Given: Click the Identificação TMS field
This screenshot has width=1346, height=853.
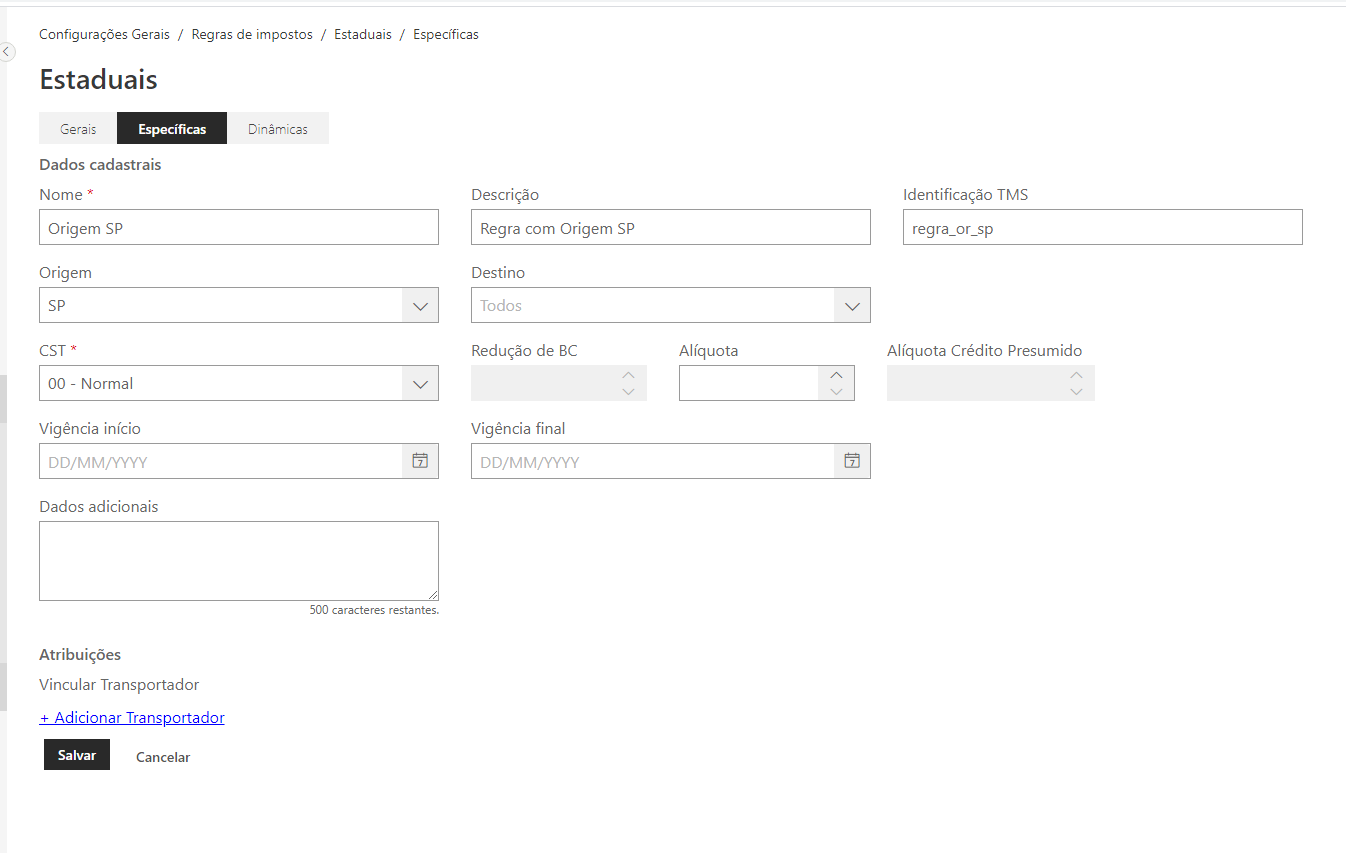Looking at the screenshot, I should point(1102,227).
